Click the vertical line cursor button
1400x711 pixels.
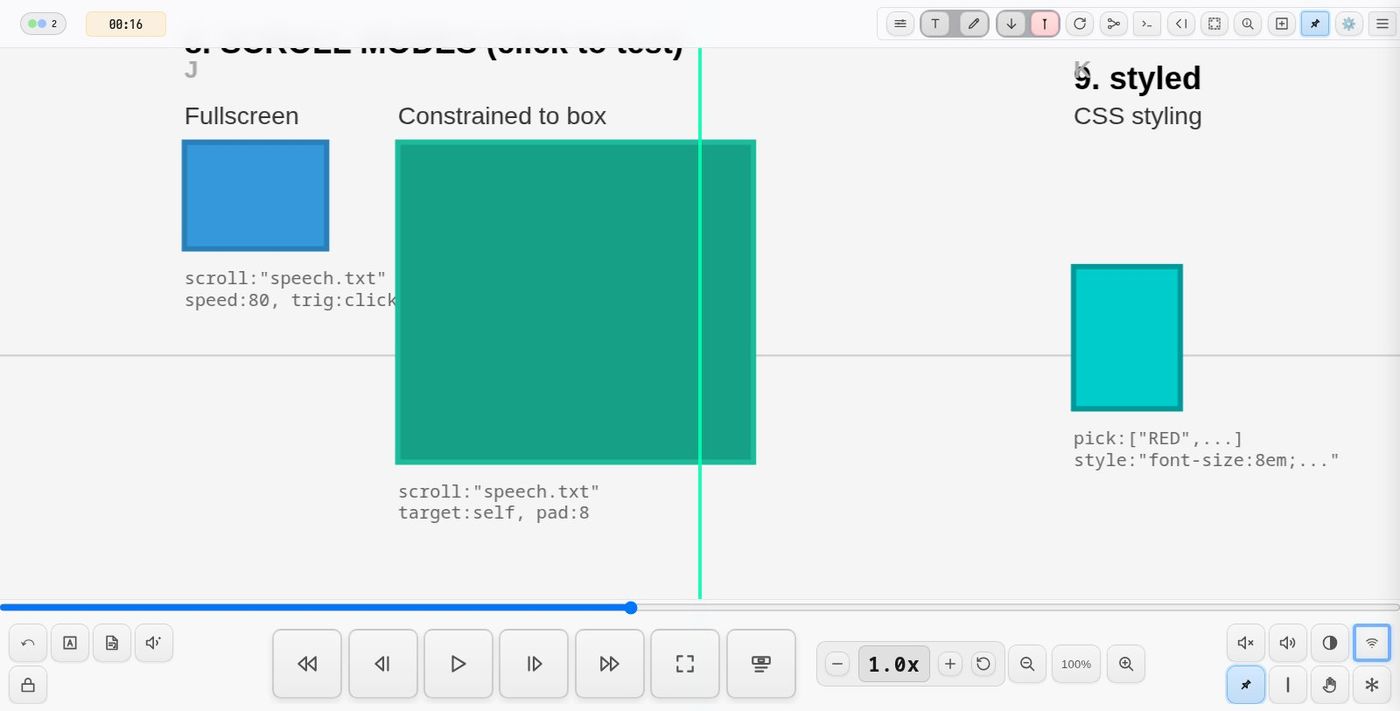click(x=1288, y=685)
